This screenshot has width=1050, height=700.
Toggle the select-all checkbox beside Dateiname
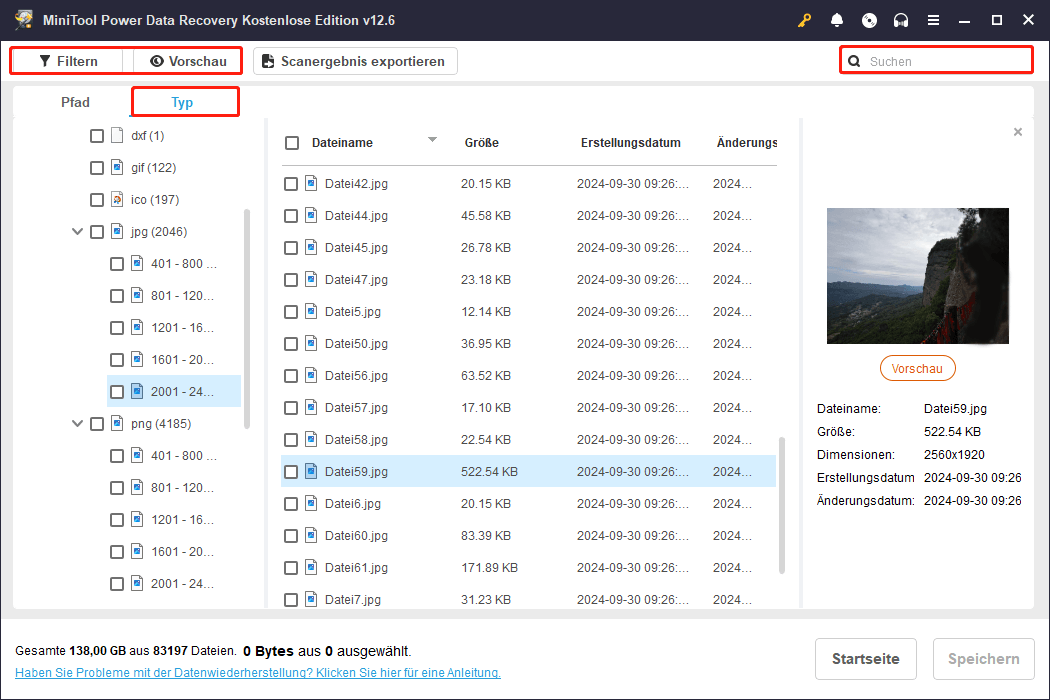(292, 143)
